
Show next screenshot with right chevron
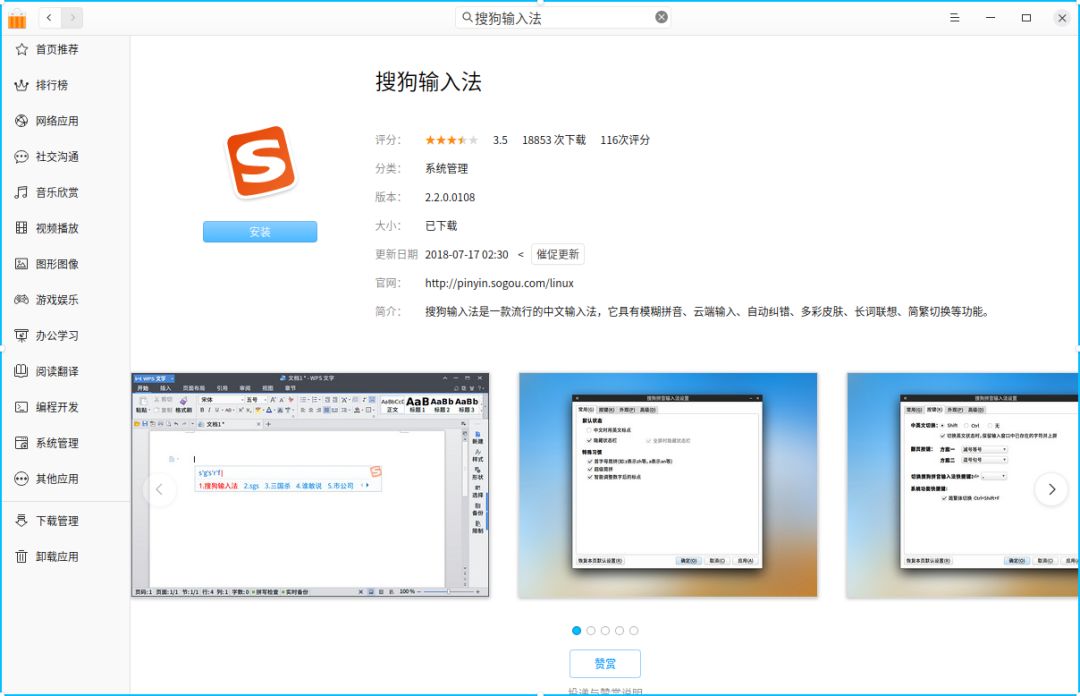pyautogui.click(x=1051, y=489)
